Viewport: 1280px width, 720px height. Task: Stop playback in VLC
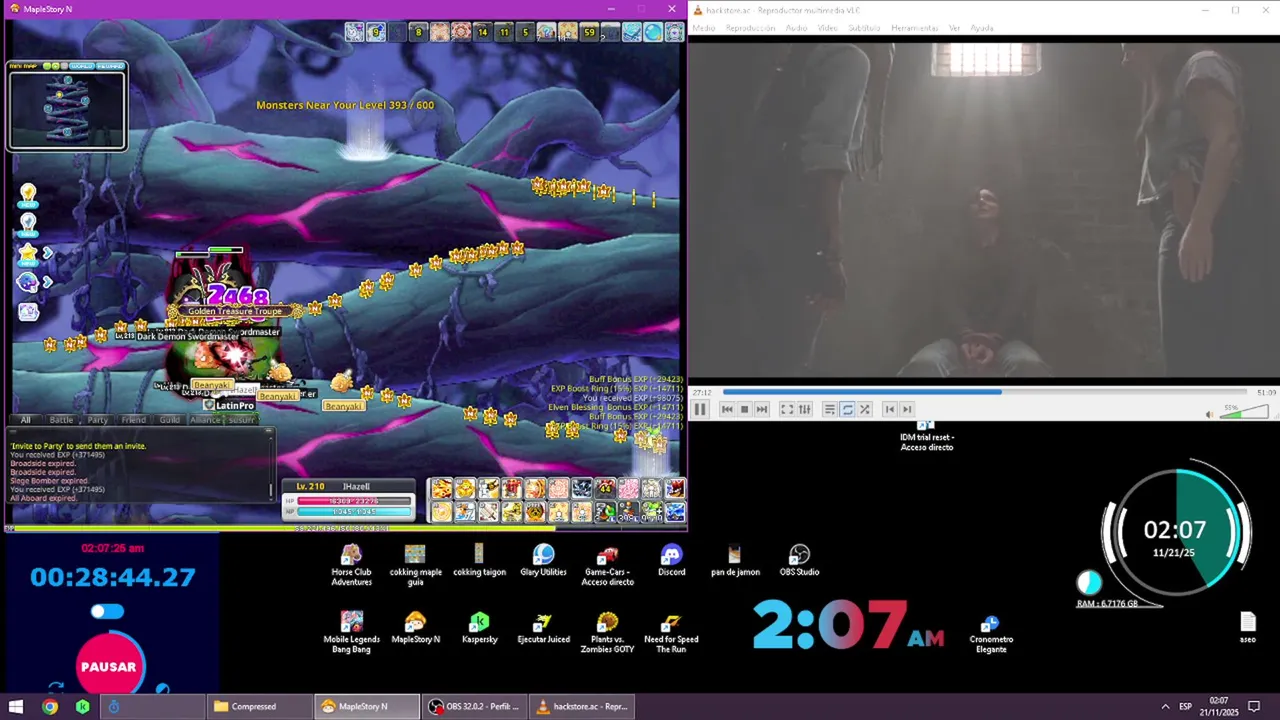tap(744, 409)
